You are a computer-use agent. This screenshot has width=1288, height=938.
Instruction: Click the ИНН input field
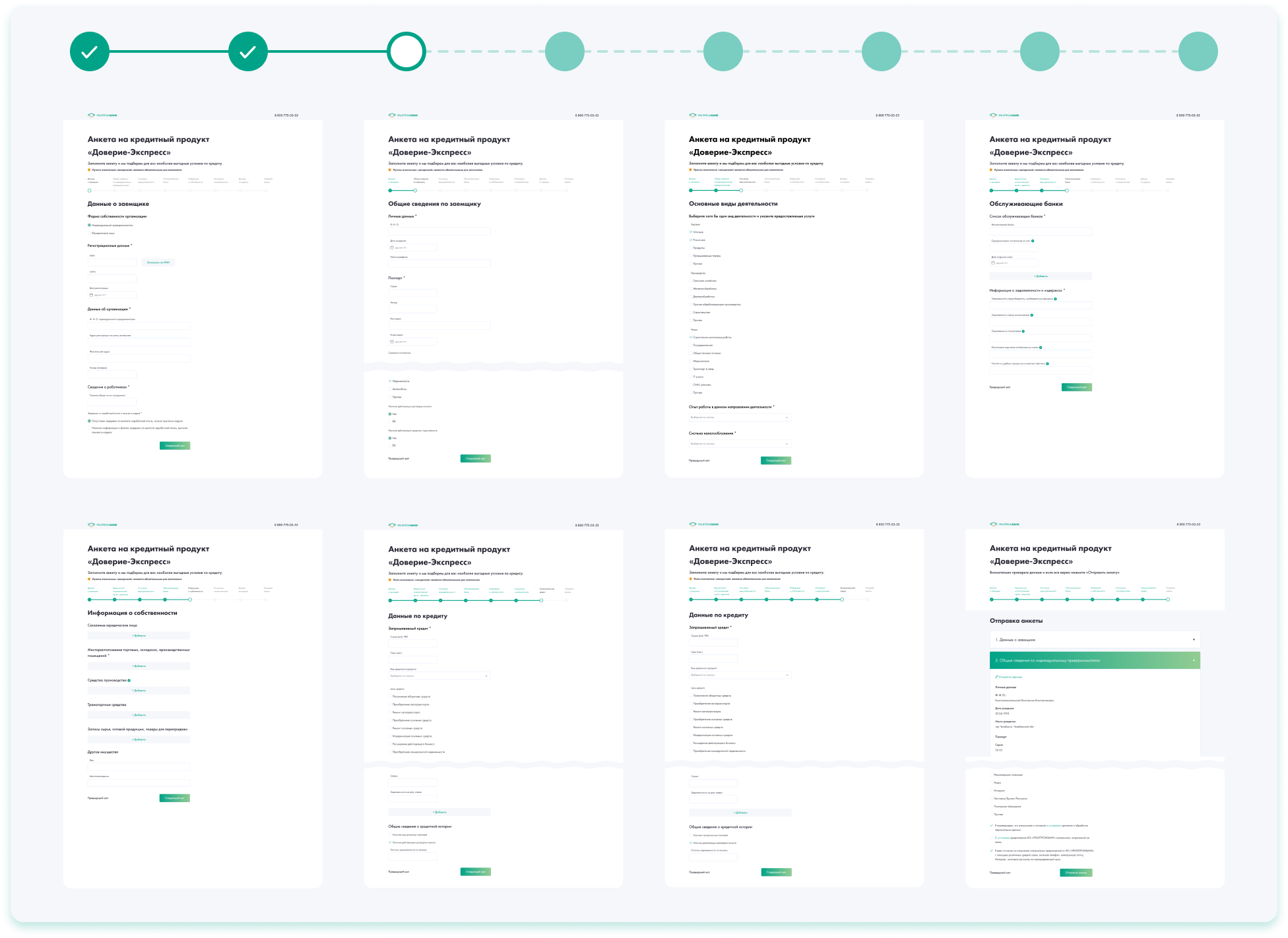112,263
